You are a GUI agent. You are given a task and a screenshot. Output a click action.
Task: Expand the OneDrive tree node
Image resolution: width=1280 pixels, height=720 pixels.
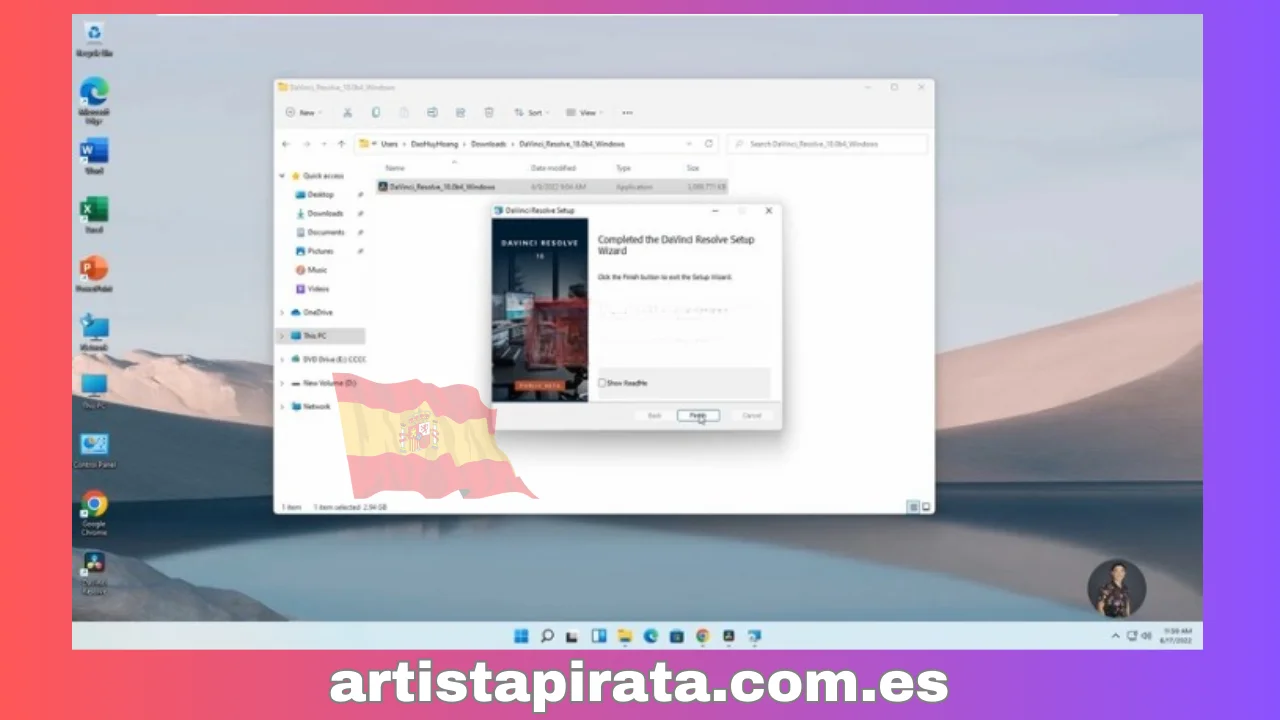point(282,312)
